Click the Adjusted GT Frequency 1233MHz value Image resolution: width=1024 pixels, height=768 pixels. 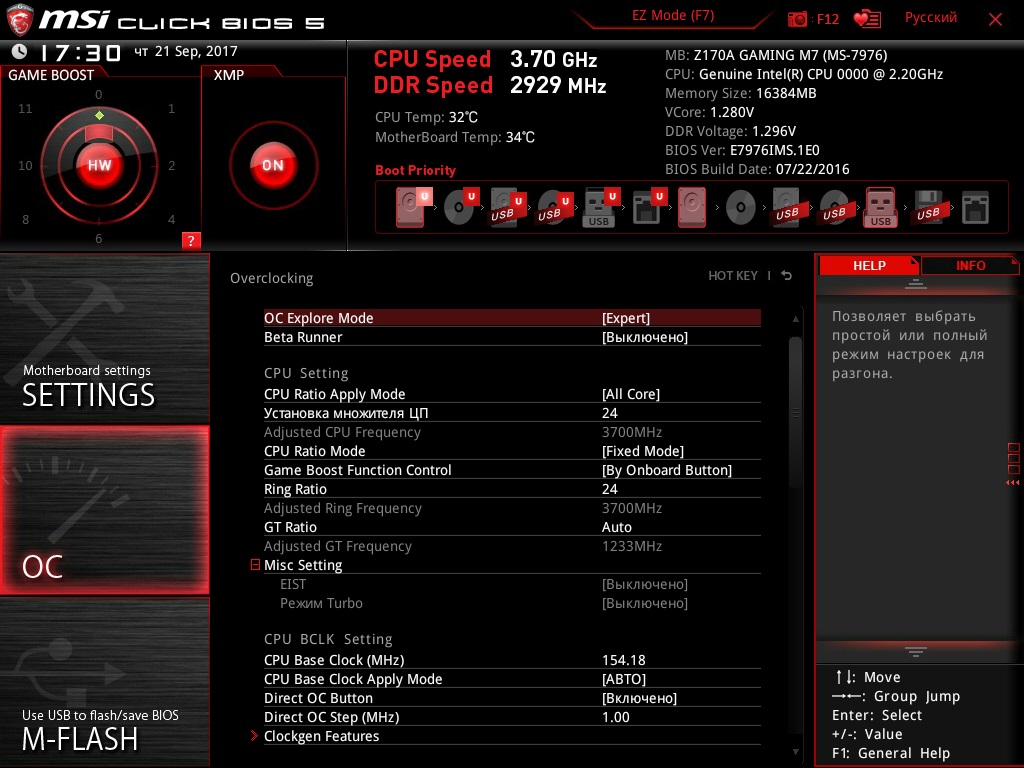click(632, 546)
